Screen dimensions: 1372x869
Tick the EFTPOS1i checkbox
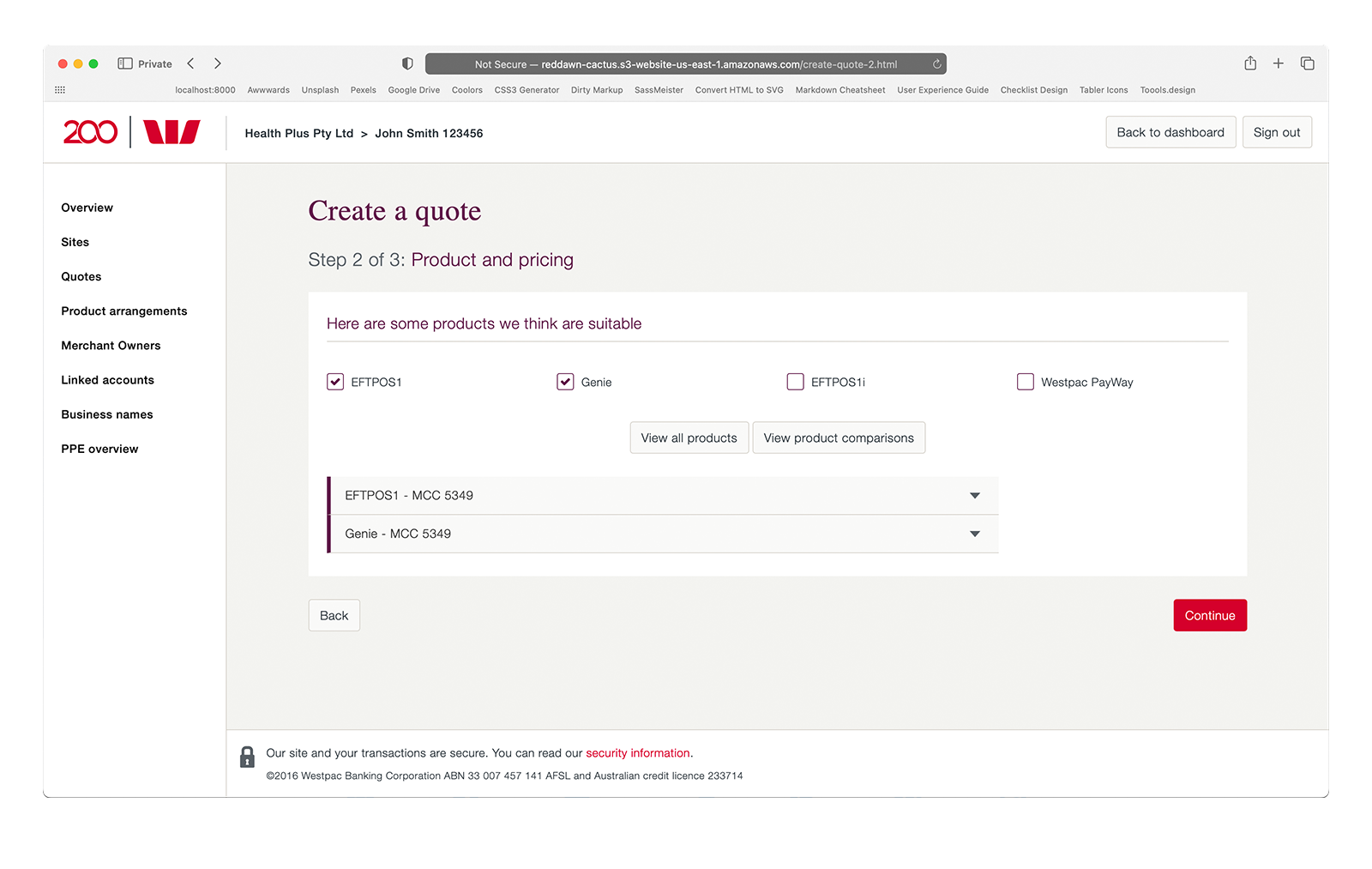[x=795, y=382]
